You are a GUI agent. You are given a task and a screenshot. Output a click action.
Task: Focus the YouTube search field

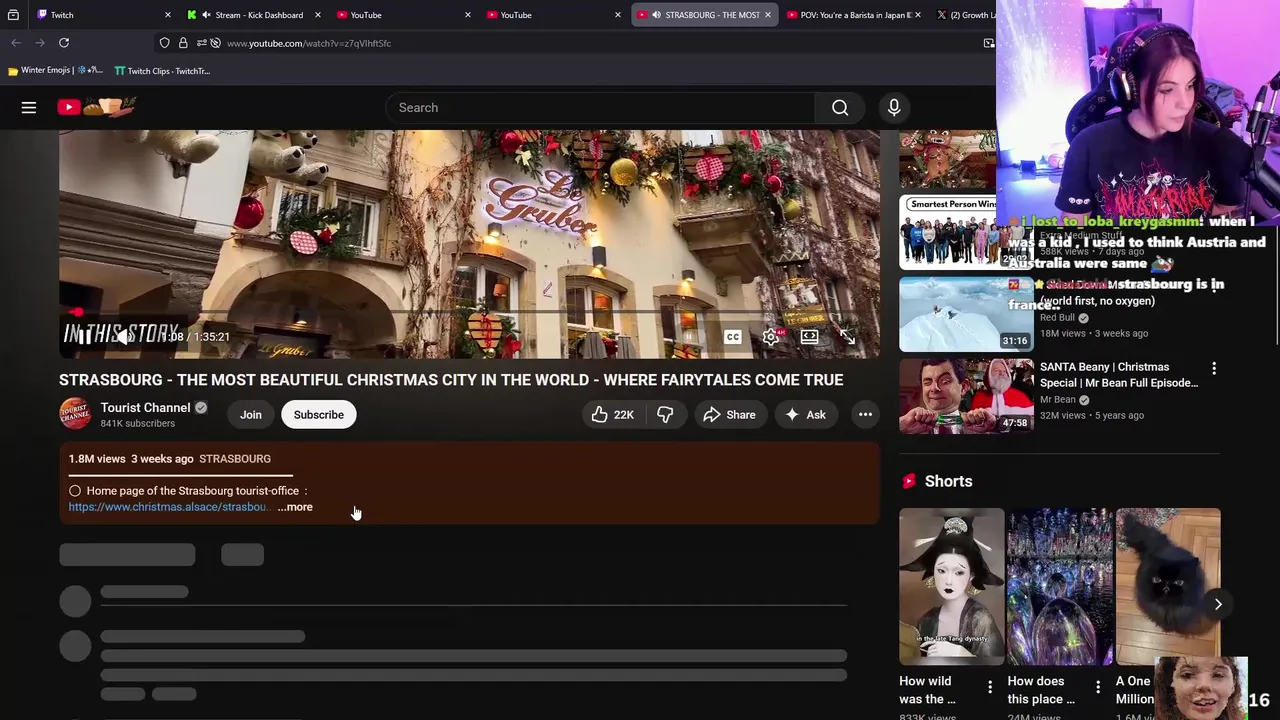click(600, 108)
